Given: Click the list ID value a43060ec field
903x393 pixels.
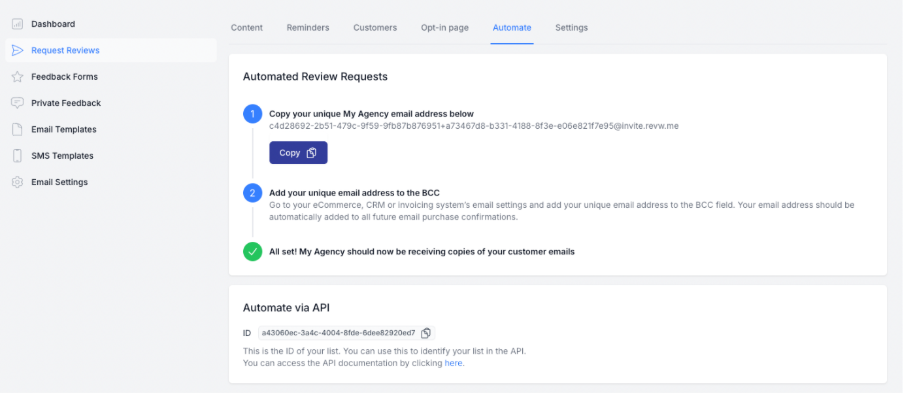Looking at the screenshot, I should click(339, 333).
